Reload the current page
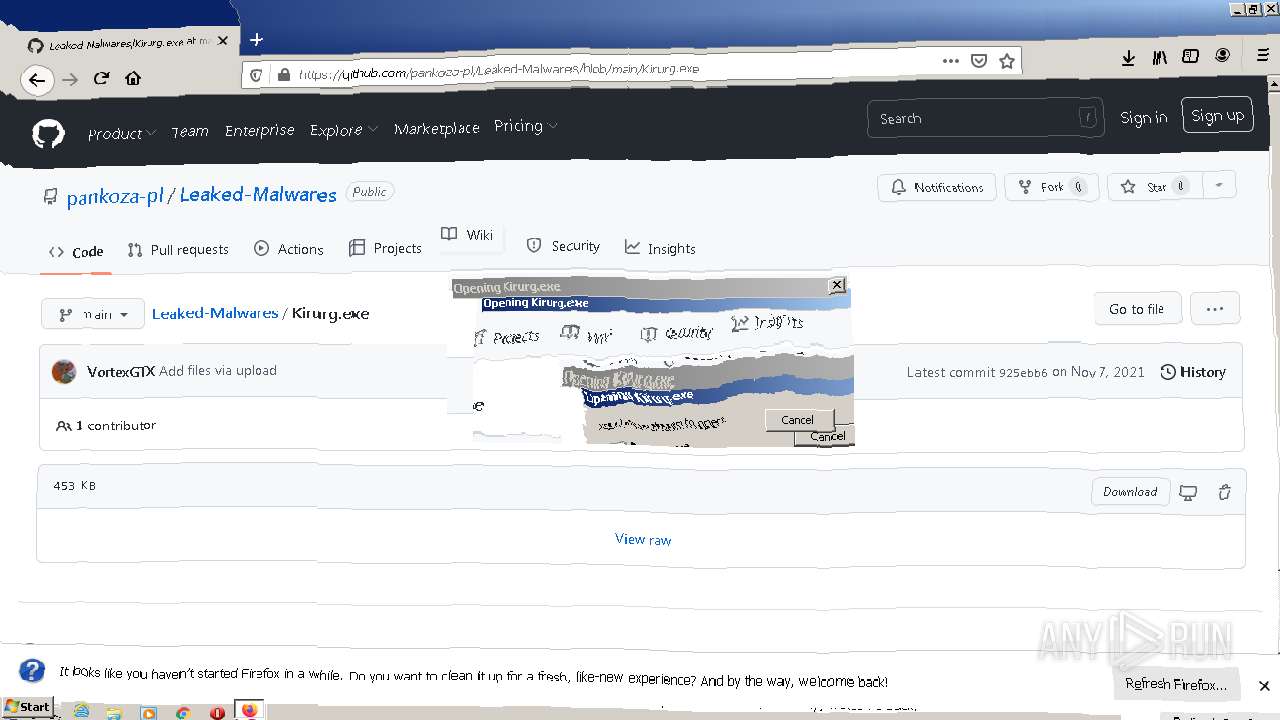Image resolution: width=1280 pixels, height=720 pixels. [101, 79]
